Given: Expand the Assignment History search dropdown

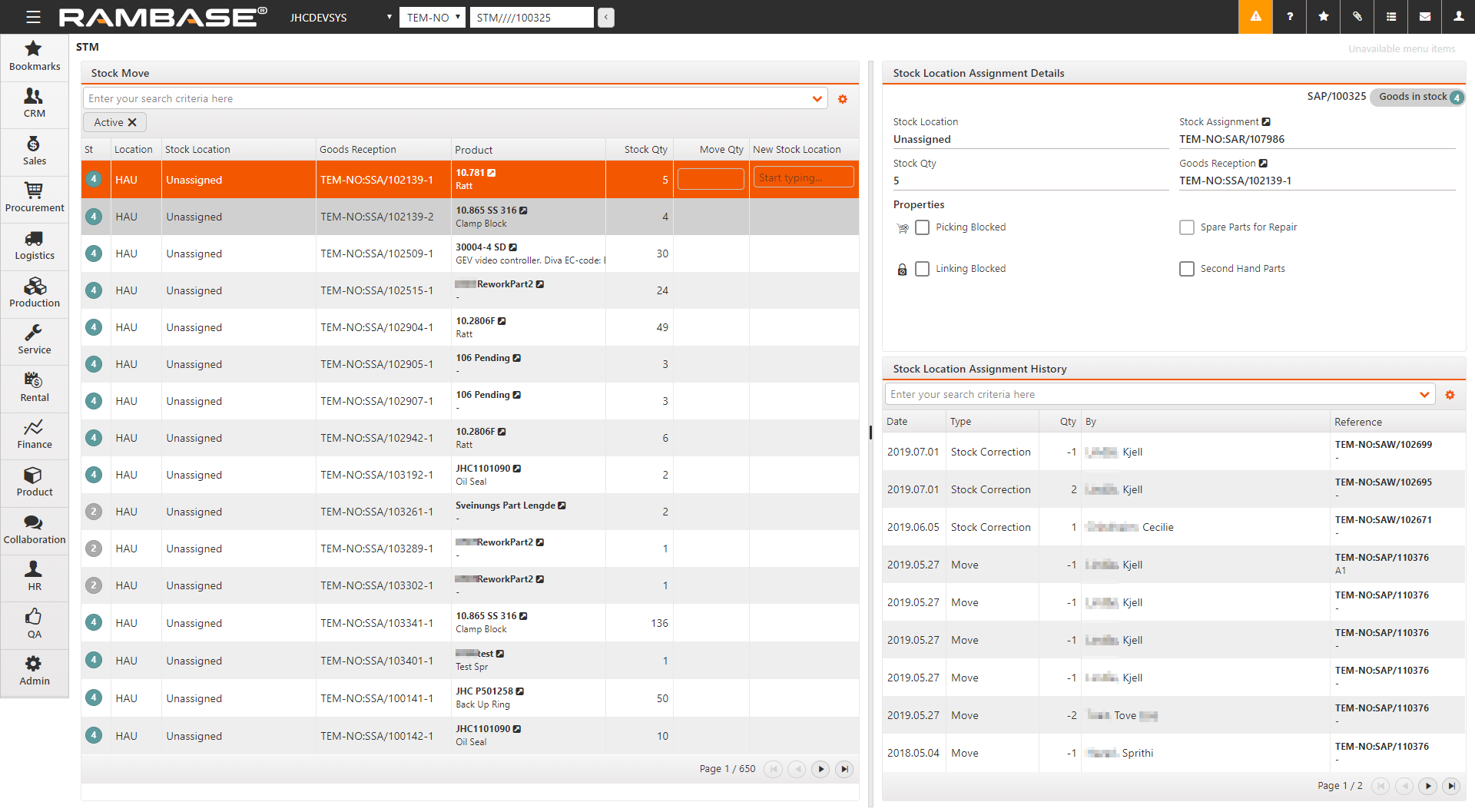Looking at the screenshot, I should coord(1424,395).
